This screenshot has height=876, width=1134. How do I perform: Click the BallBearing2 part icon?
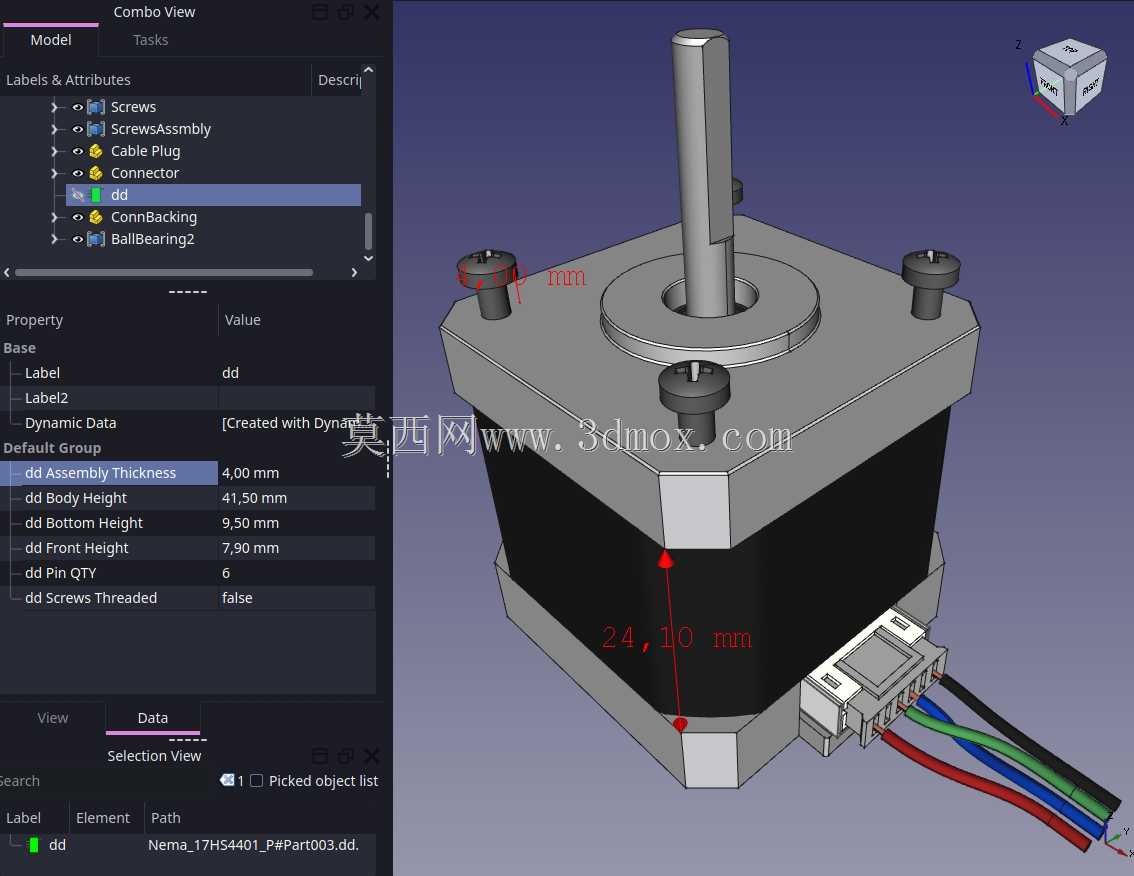95,239
